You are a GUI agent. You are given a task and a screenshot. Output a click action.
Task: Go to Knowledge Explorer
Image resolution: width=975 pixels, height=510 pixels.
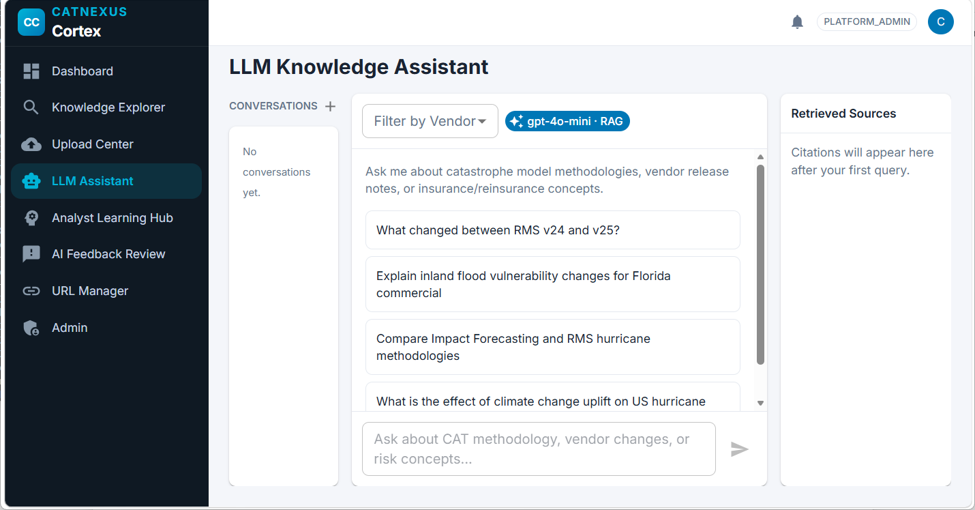click(x=106, y=107)
